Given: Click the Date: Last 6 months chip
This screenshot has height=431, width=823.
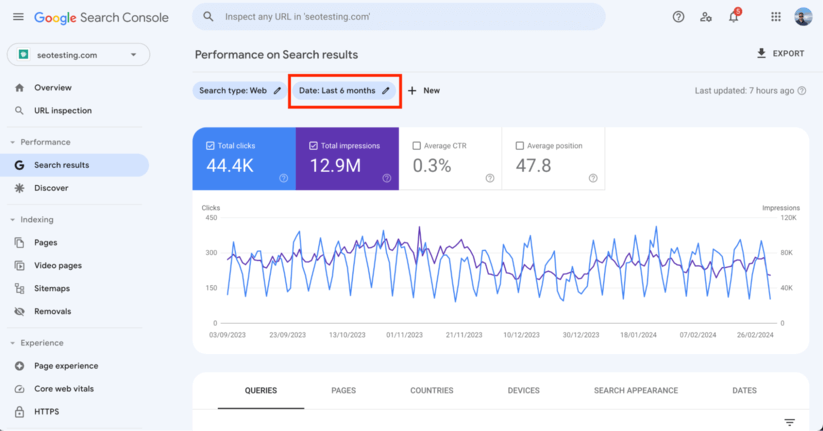Looking at the screenshot, I should pos(344,91).
